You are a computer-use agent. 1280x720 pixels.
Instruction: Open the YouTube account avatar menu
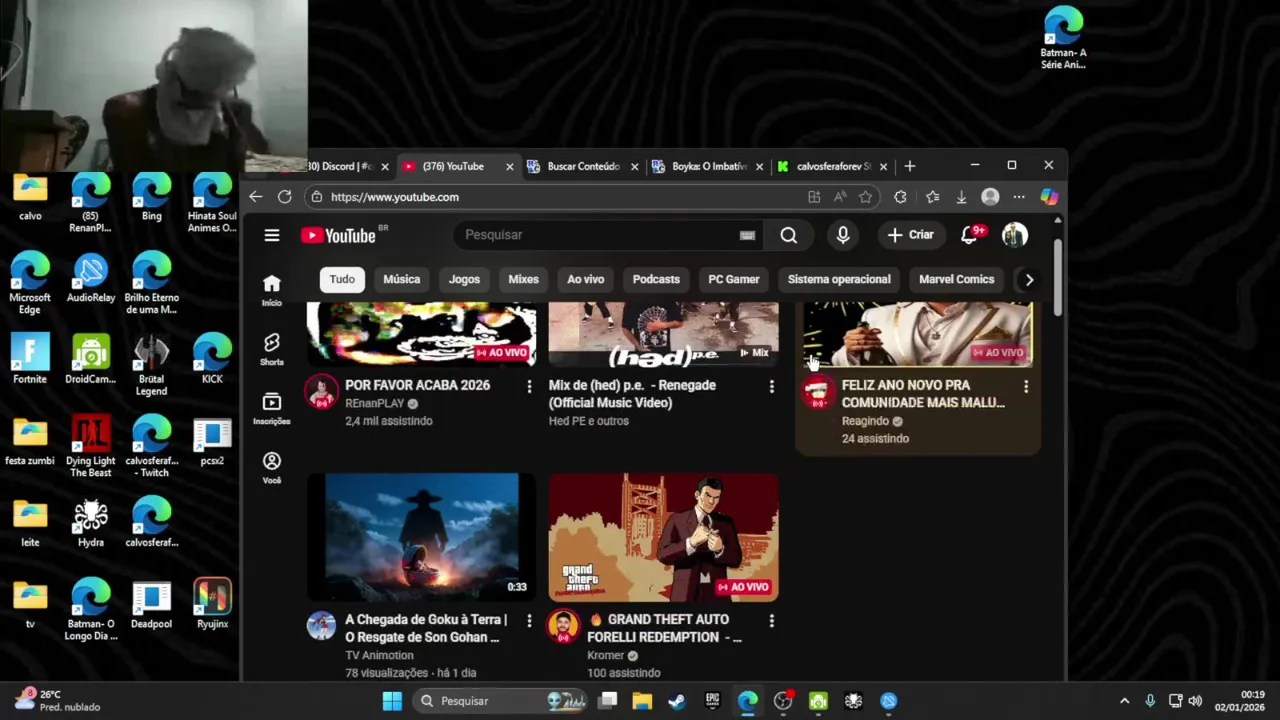1015,235
